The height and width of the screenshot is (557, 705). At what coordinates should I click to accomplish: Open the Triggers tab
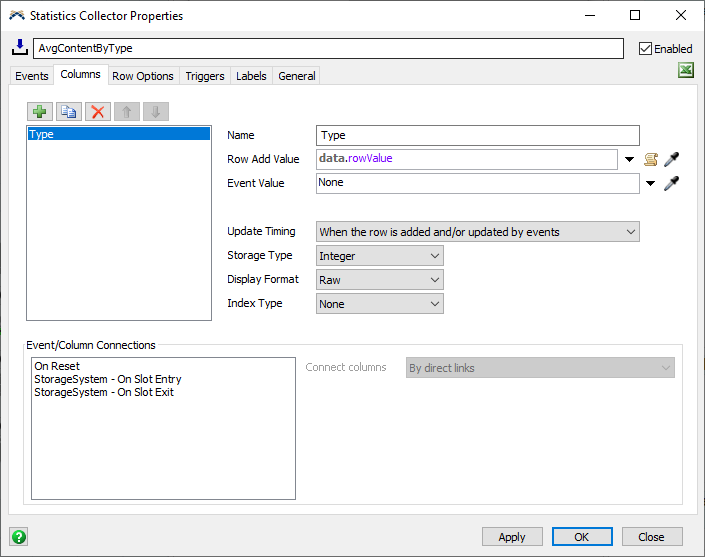(x=205, y=76)
